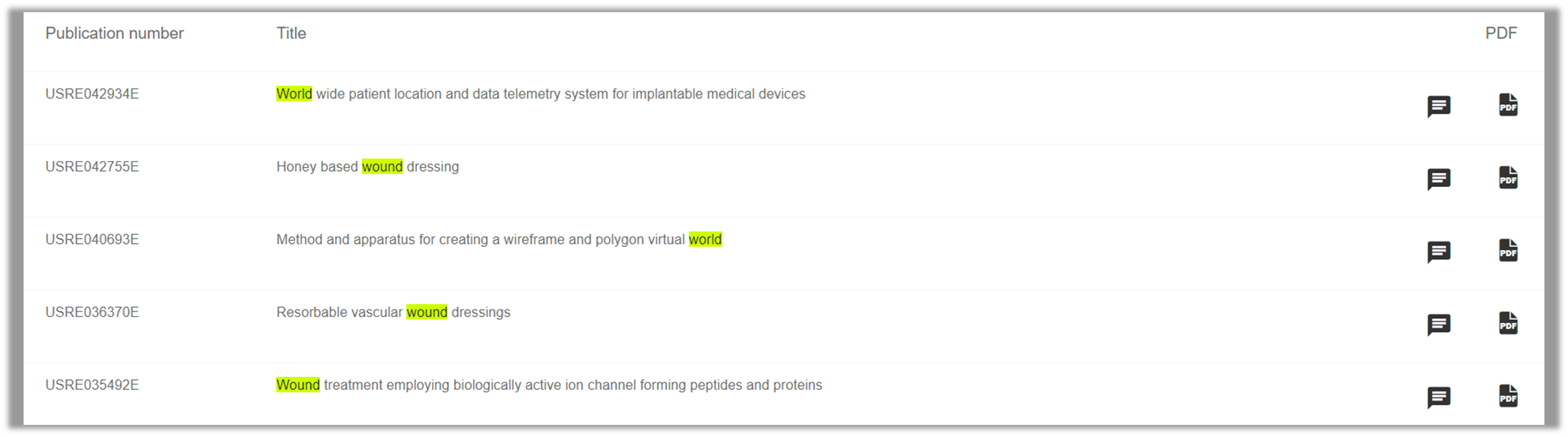
Task: Select publication number USRE040693E
Action: 92,240
